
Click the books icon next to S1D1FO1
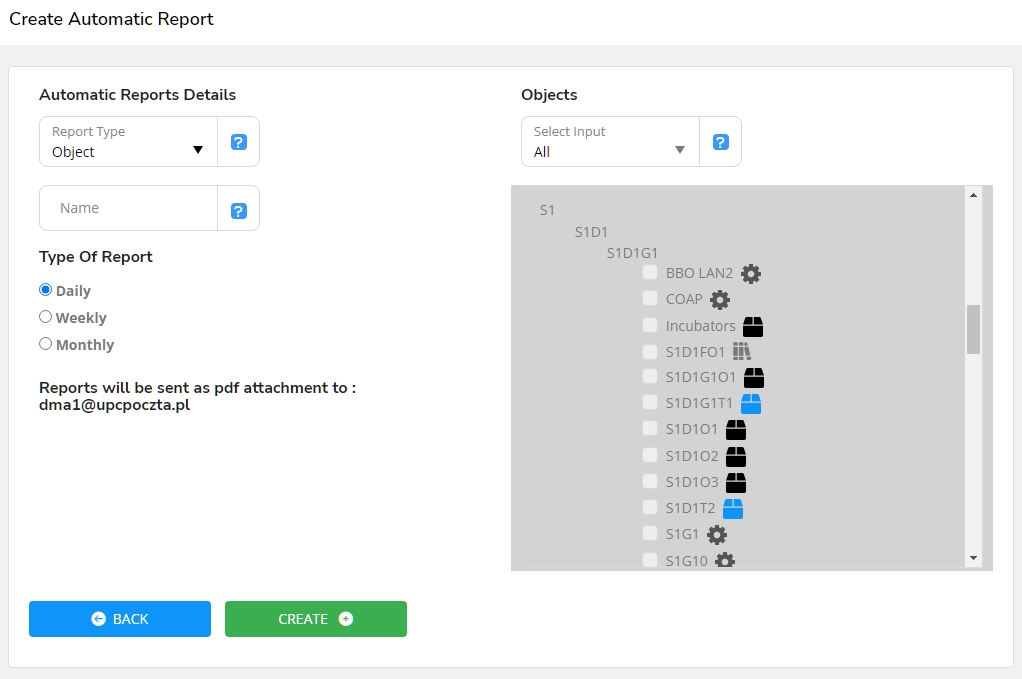coord(741,351)
